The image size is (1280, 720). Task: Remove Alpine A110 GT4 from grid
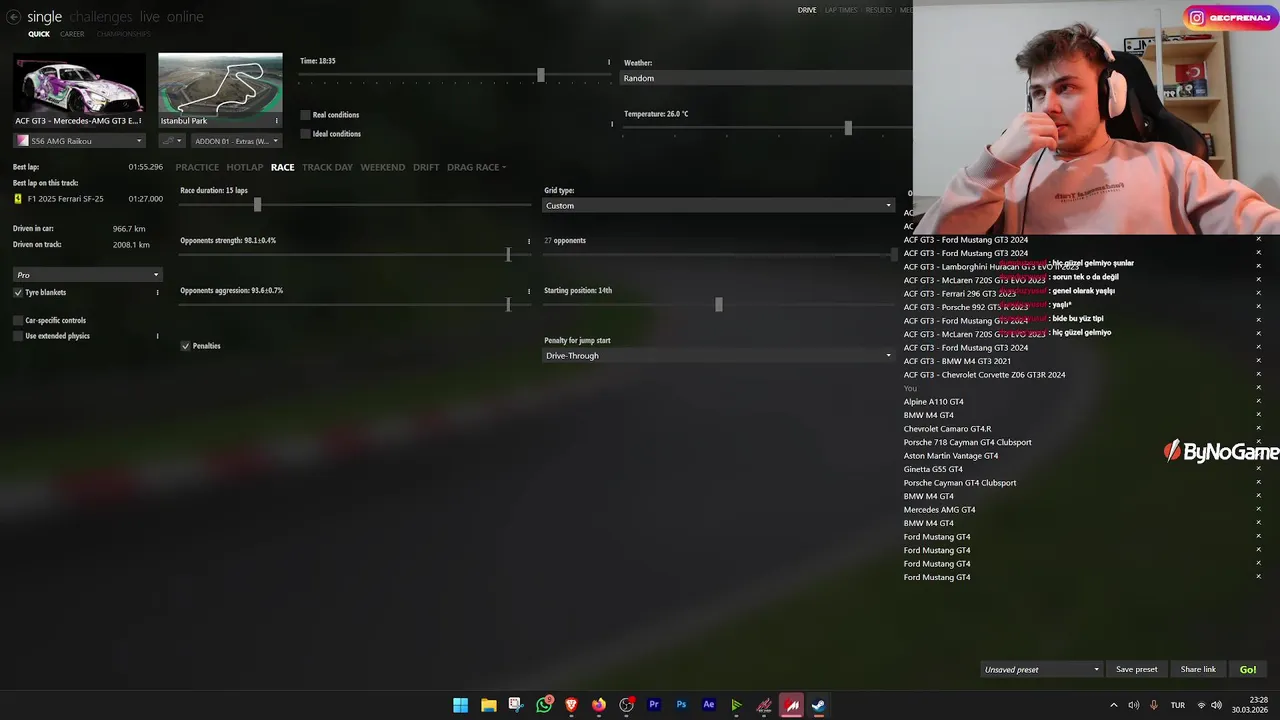(x=1259, y=402)
